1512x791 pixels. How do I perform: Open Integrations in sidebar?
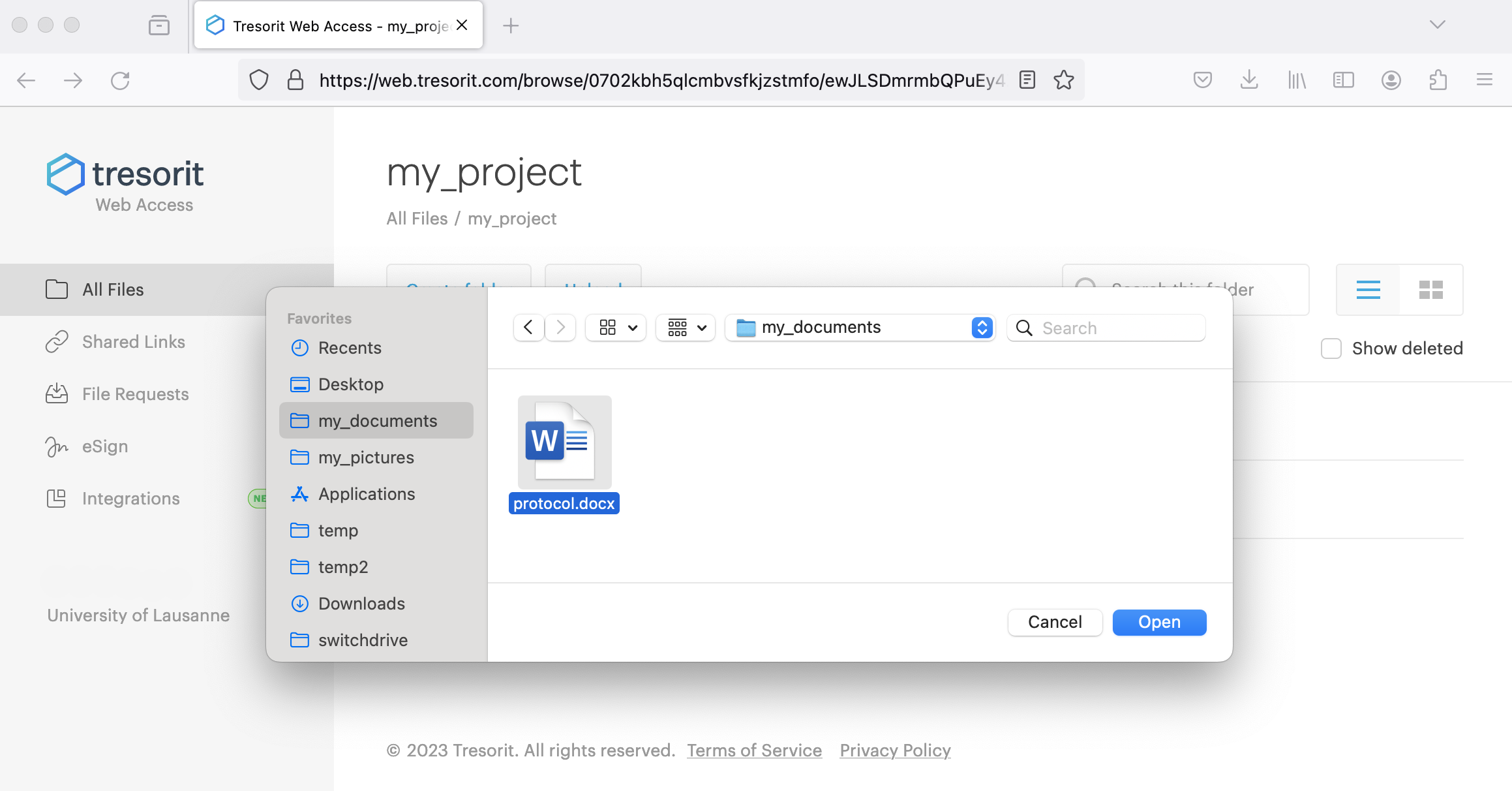(130, 499)
